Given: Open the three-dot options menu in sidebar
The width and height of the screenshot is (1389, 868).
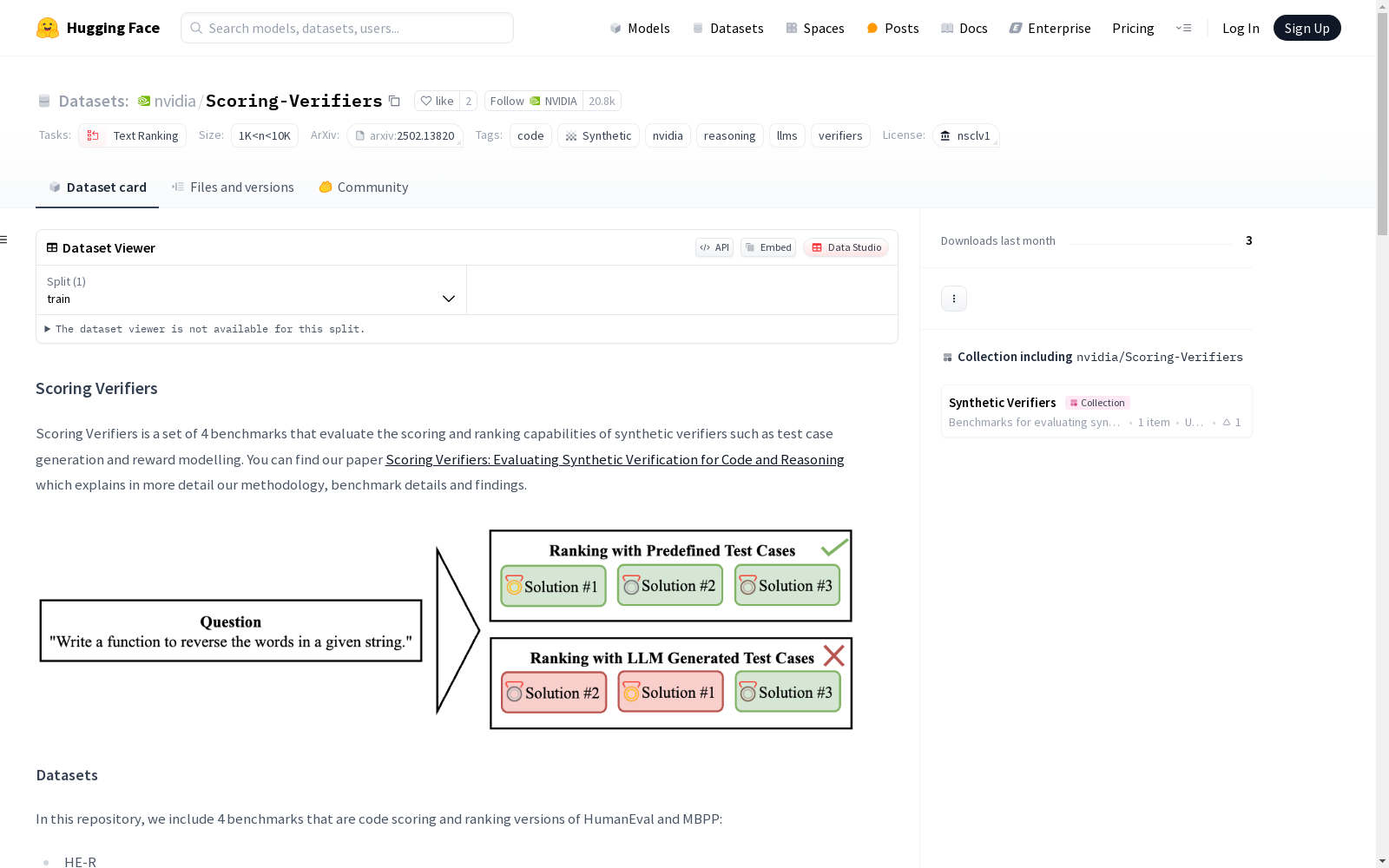Looking at the screenshot, I should pos(954,299).
